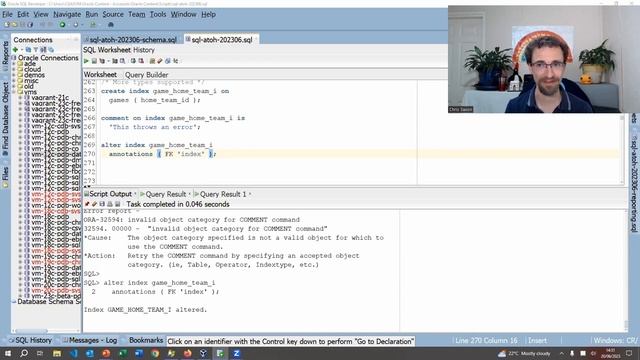Click green Back navigation icon in main toolbar

(62, 25)
